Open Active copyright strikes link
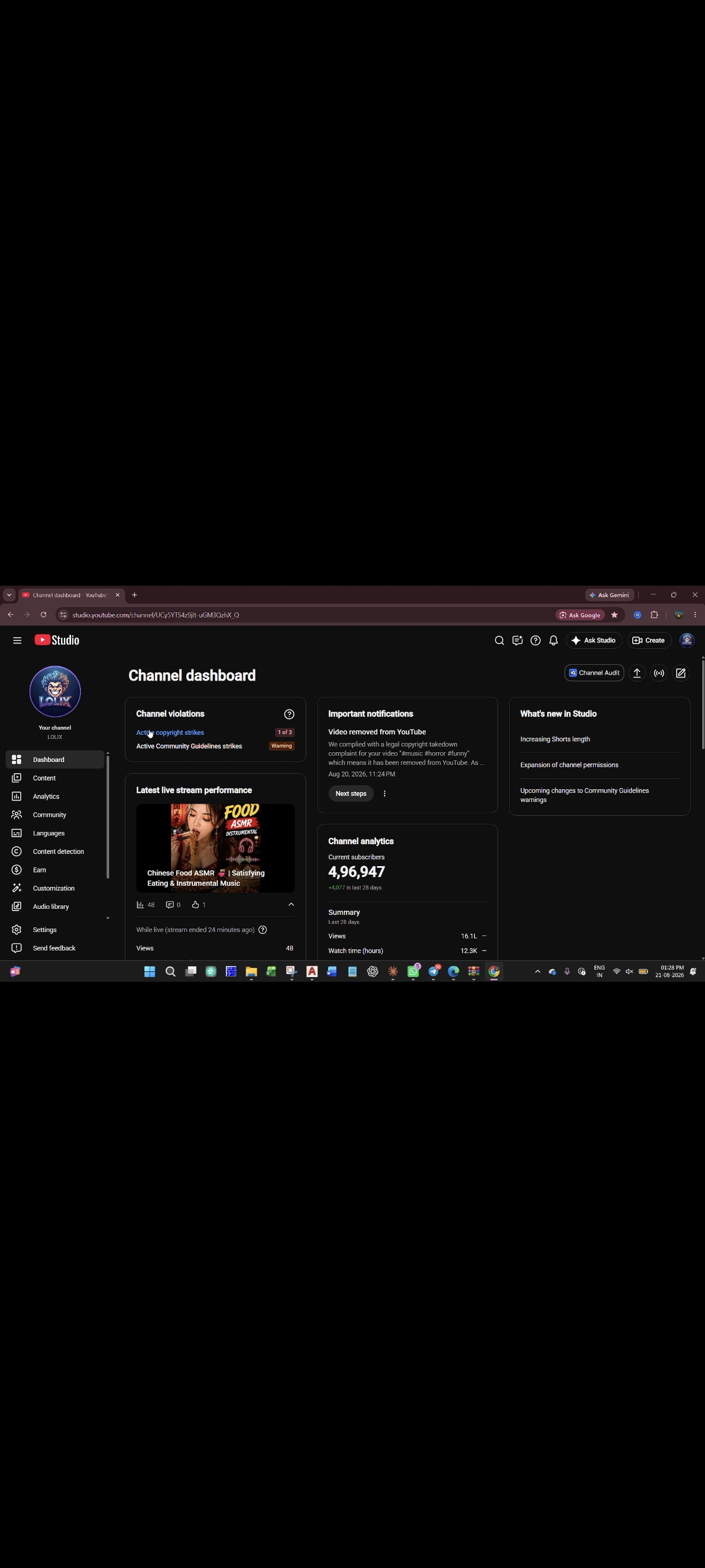 tap(170, 733)
